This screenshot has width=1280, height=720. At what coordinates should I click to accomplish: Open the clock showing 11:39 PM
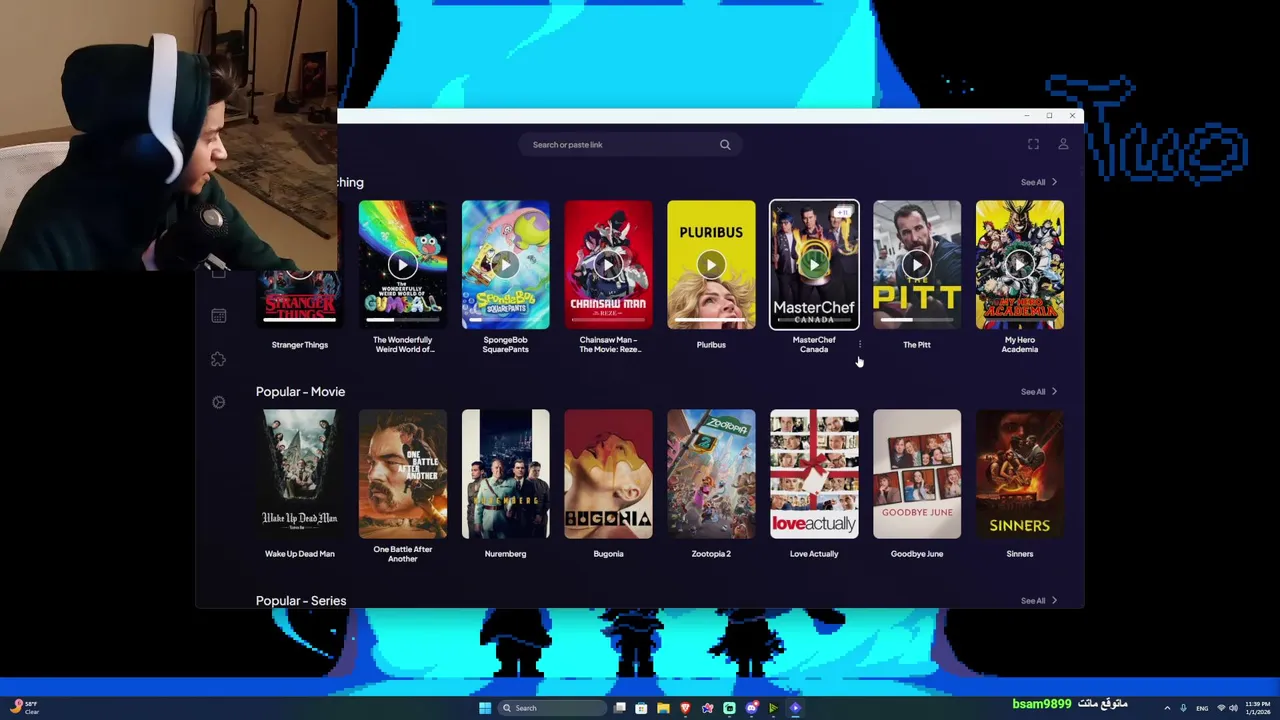tap(1258, 708)
